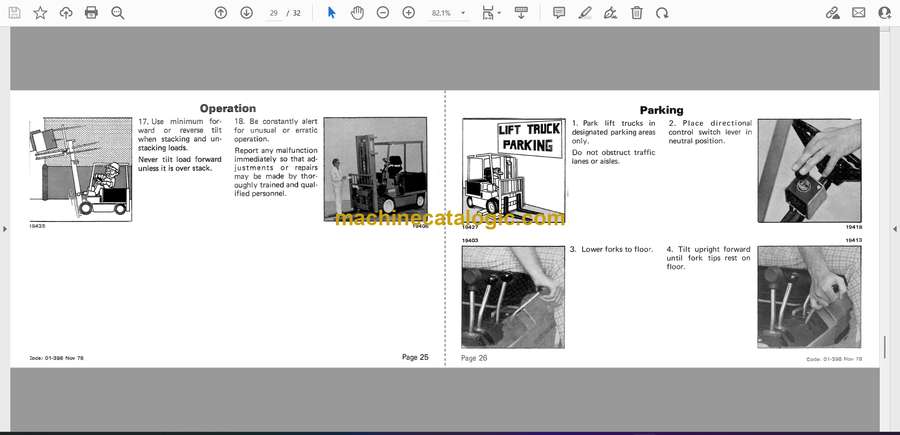This screenshot has width=900, height=435.
Task: Edit the current page number field
Action: point(273,13)
